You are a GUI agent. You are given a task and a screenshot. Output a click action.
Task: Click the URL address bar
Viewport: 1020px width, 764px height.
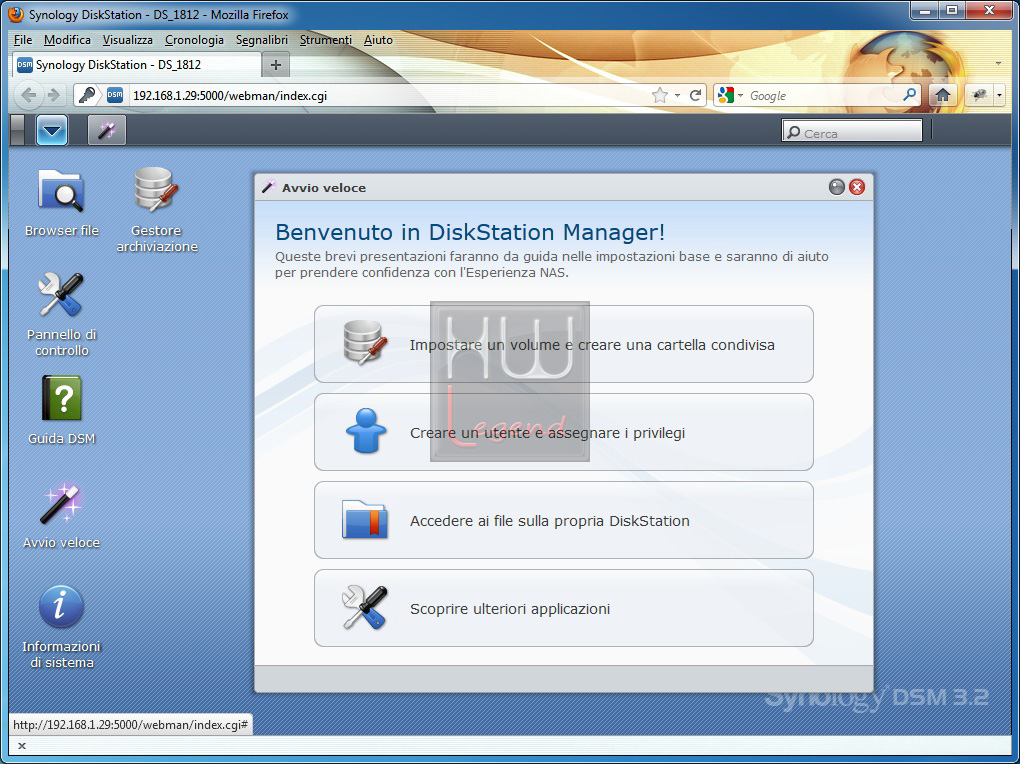(388, 96)
